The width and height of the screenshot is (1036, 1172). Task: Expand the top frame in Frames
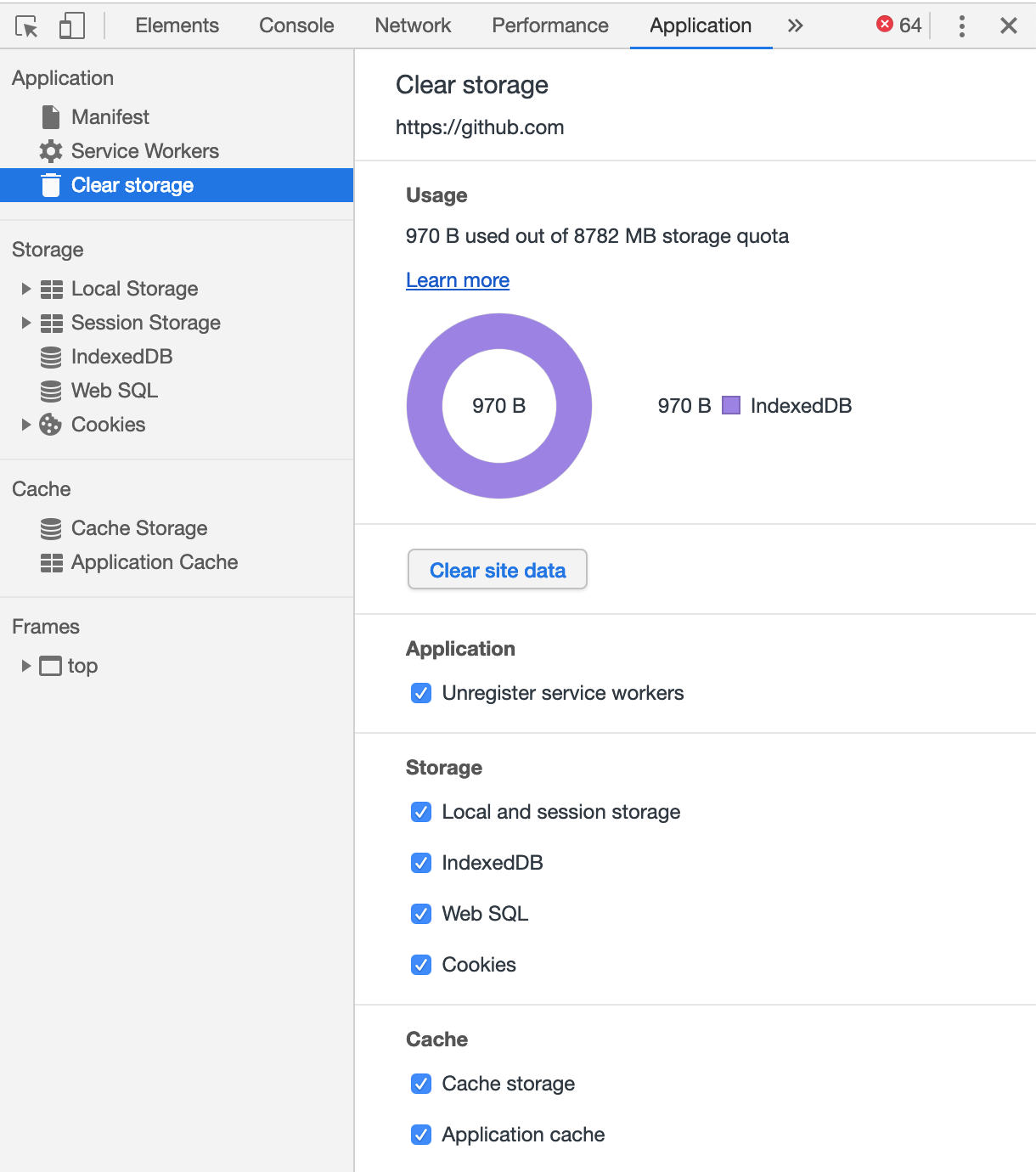(x=25, y=666)
